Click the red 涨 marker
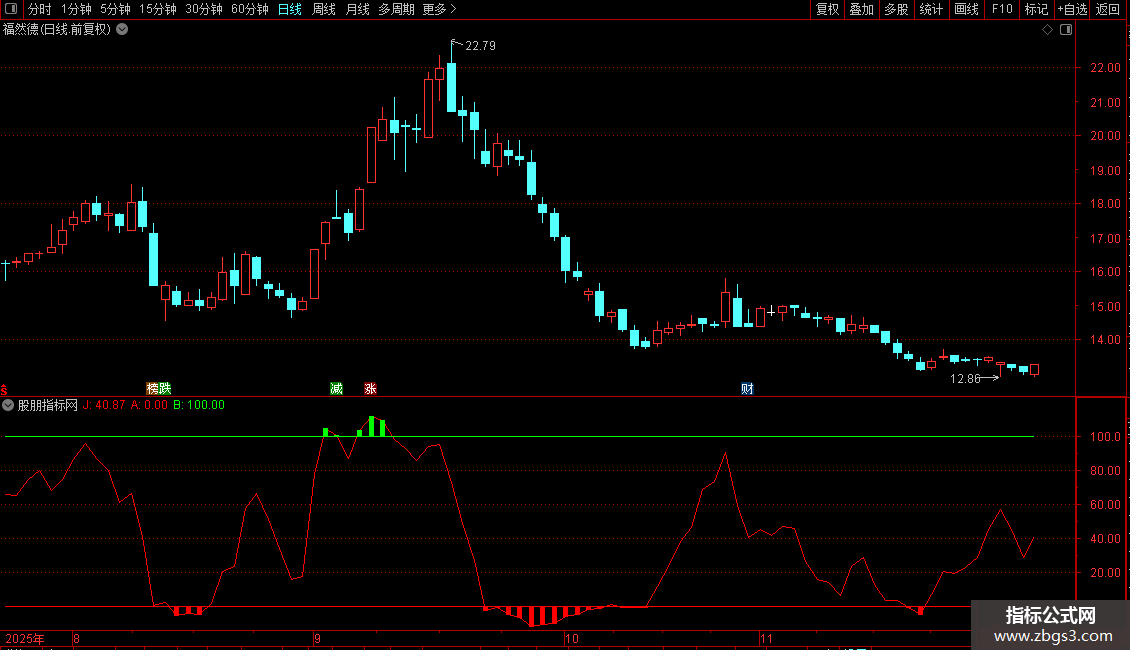This screenshot has width=1130, height=650. (x=370, y=388)
